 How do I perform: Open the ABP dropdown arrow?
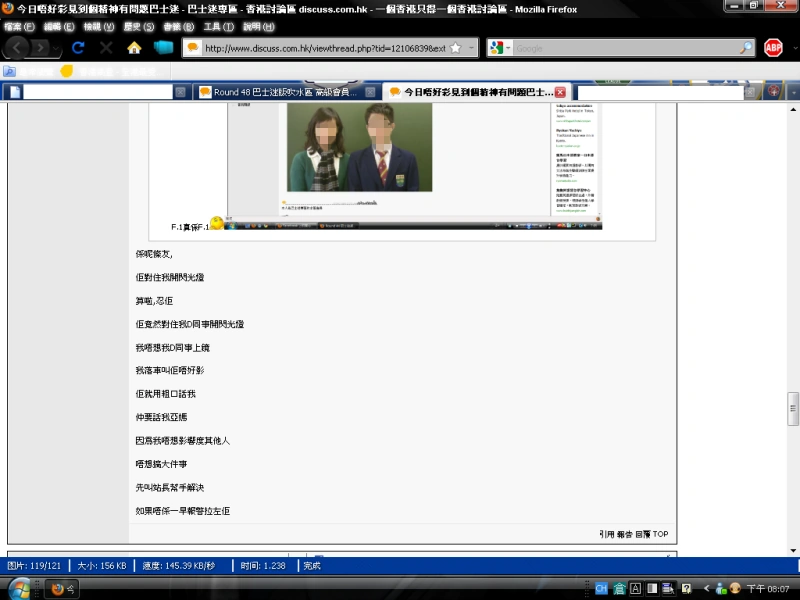pyautogui.click(x=794, y=48)
